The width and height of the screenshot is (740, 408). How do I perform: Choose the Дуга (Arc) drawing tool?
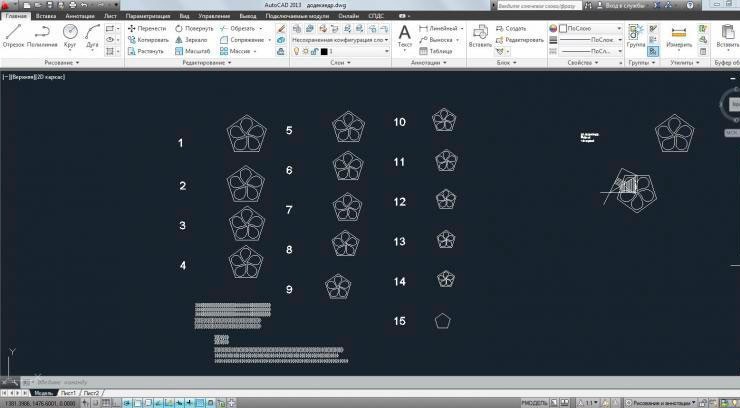pyautogui.click(x=93, y=35)
